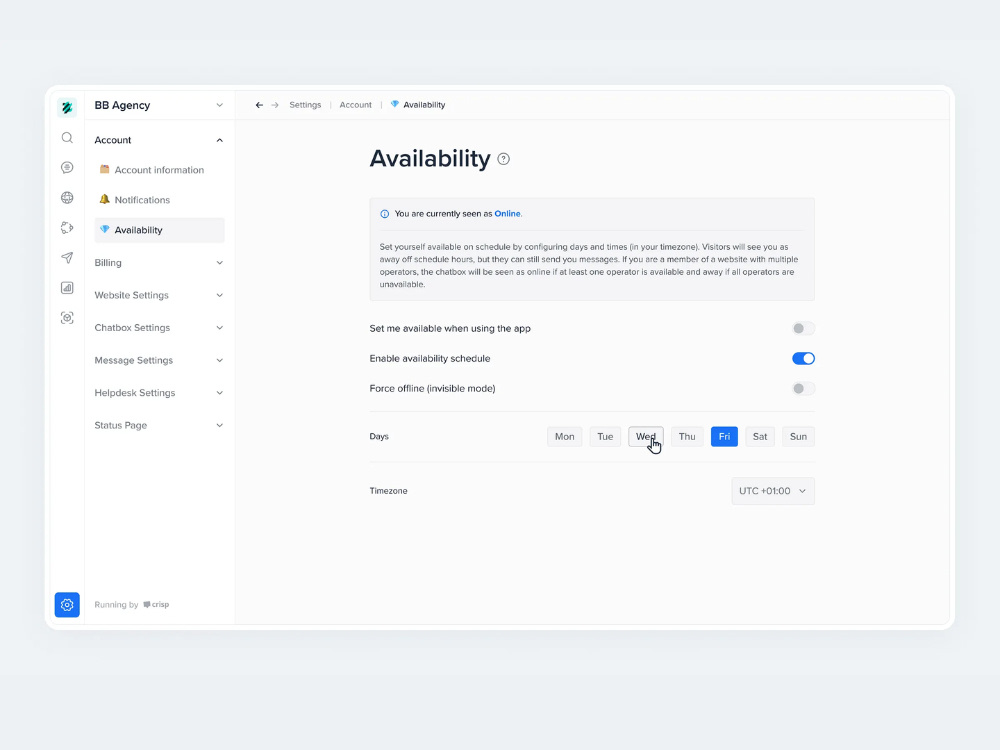Viewport: 1000px width, 750px height.
Task: Select Tue day button
Action: pos(605,437)
